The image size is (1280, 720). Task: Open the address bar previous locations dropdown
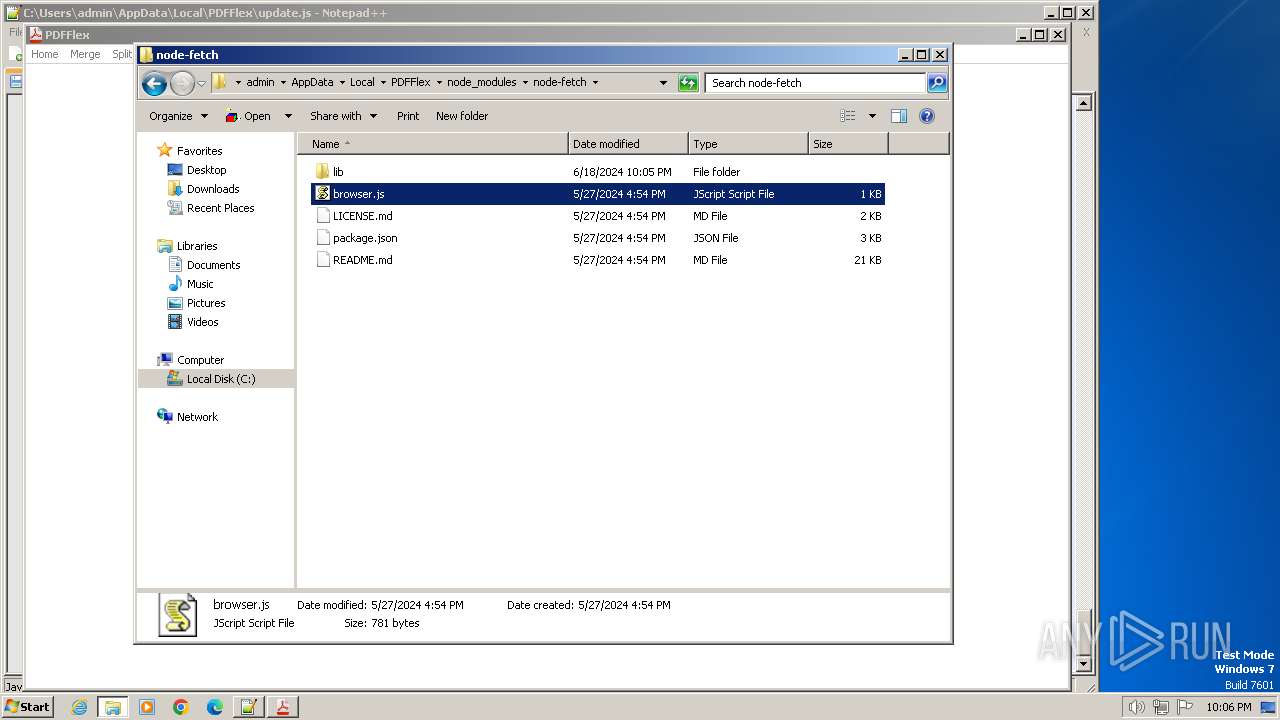click(x=663, y=83)
